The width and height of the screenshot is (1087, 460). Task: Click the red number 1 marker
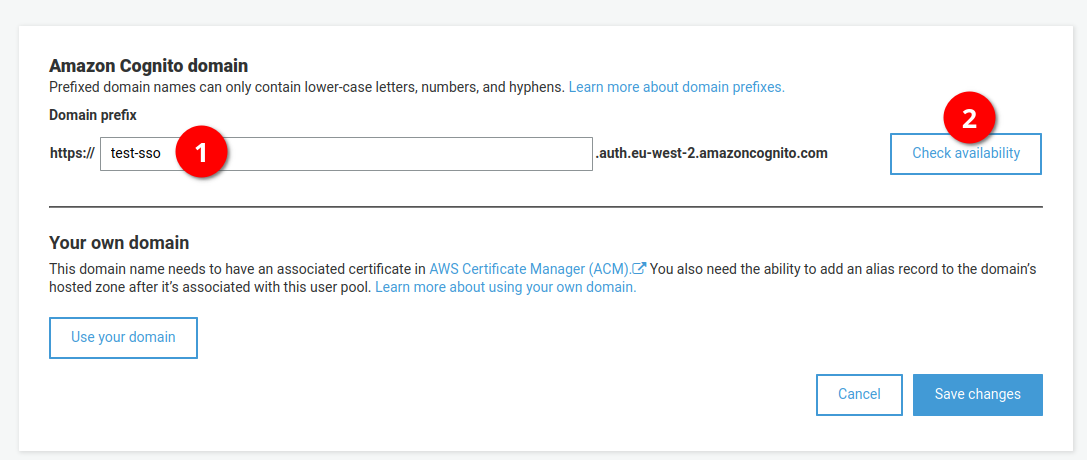coord(201,153)
